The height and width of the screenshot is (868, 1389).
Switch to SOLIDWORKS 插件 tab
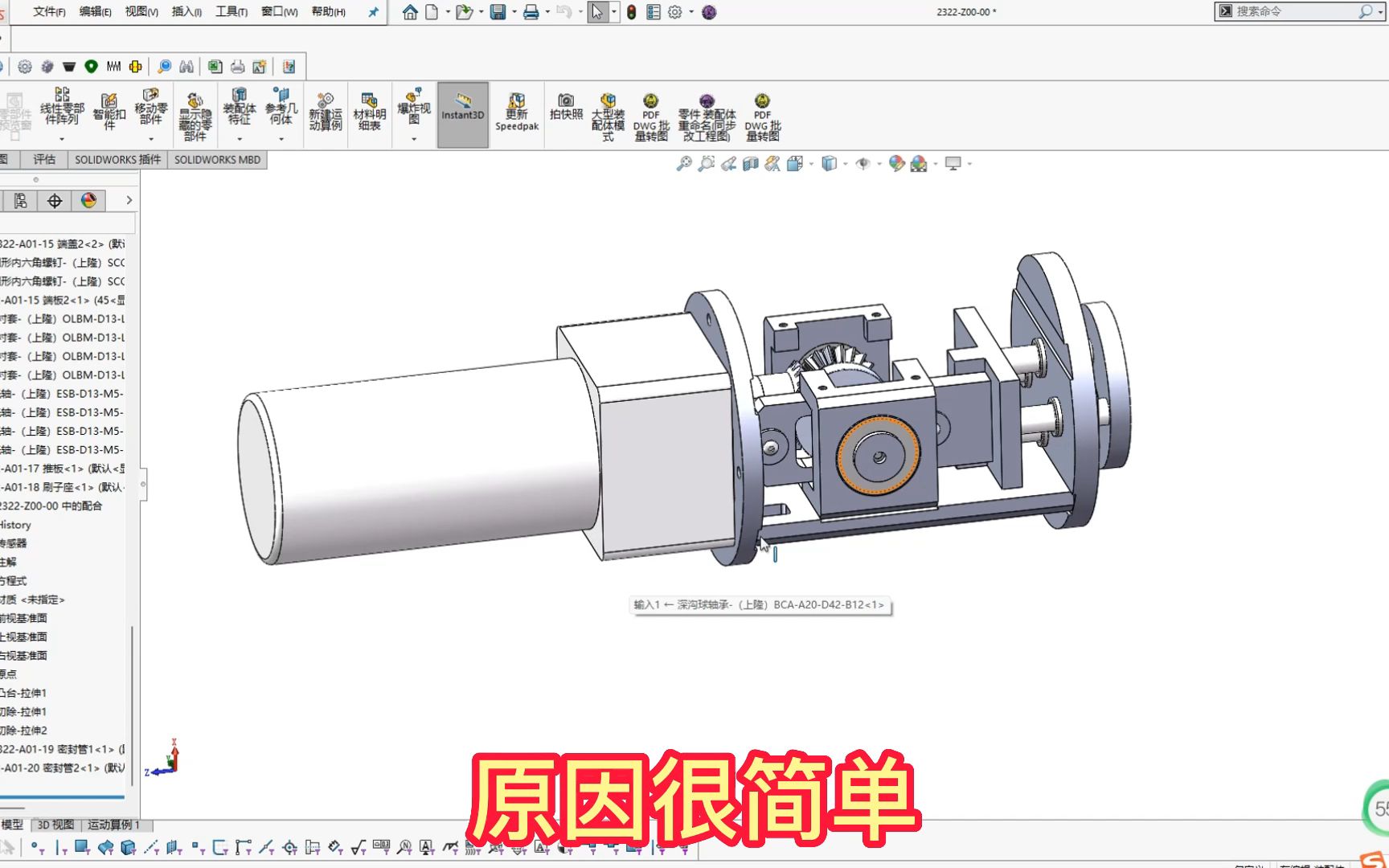point(117,159)
